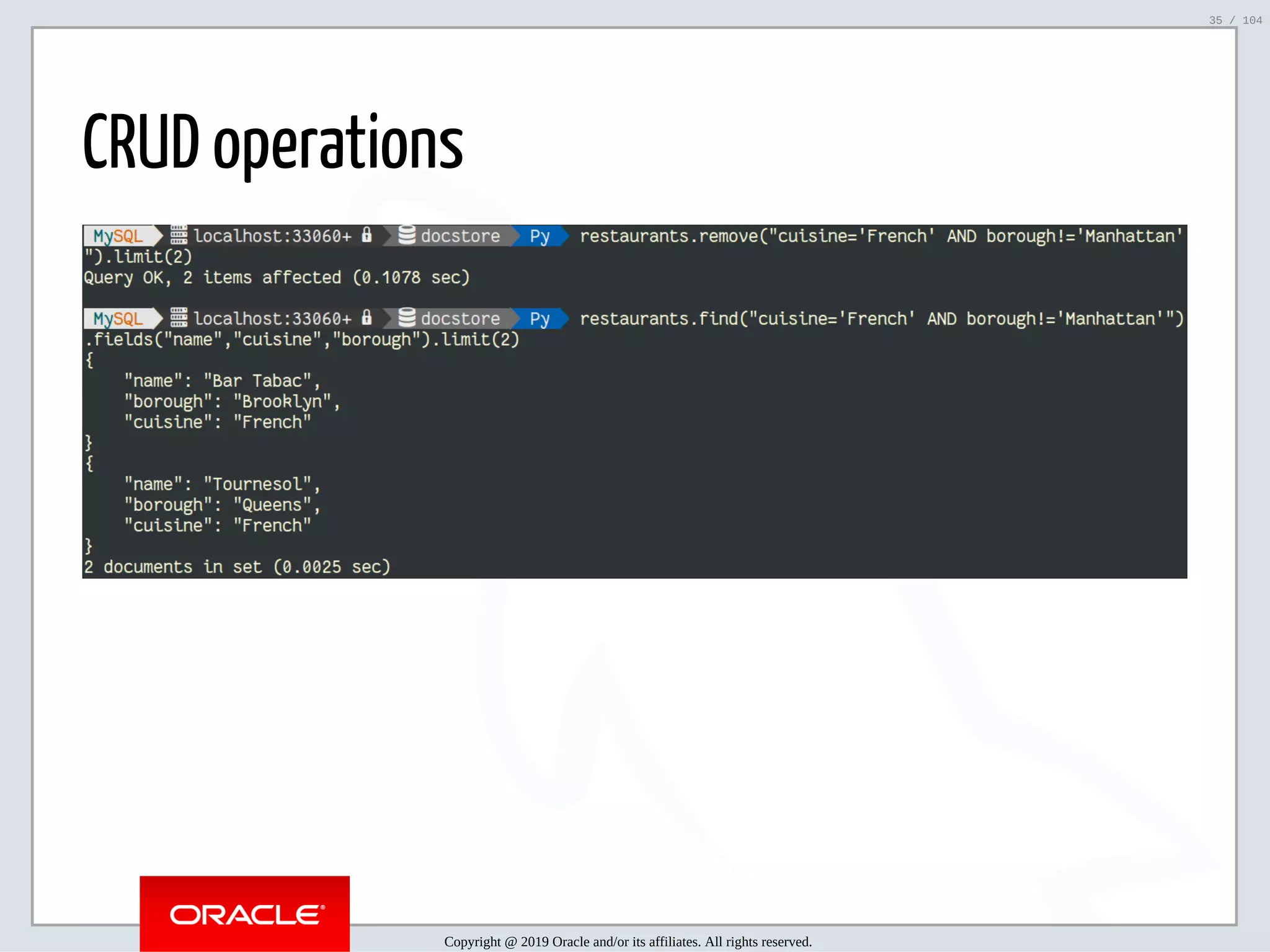
Task: Click the Py mode segment in the first prompt
Action: (540, 236)
